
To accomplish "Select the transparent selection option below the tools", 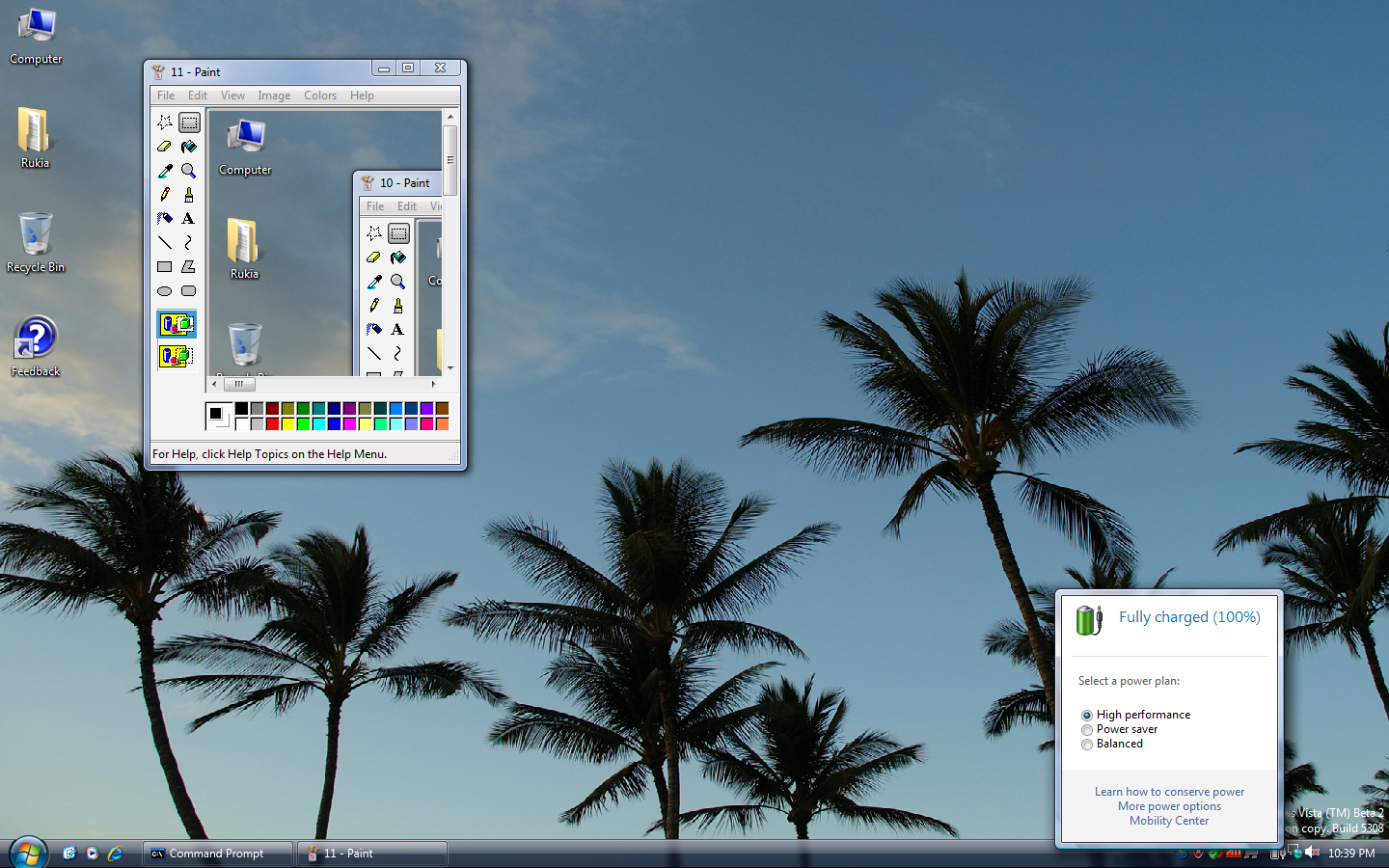I will tap(177, 356).
